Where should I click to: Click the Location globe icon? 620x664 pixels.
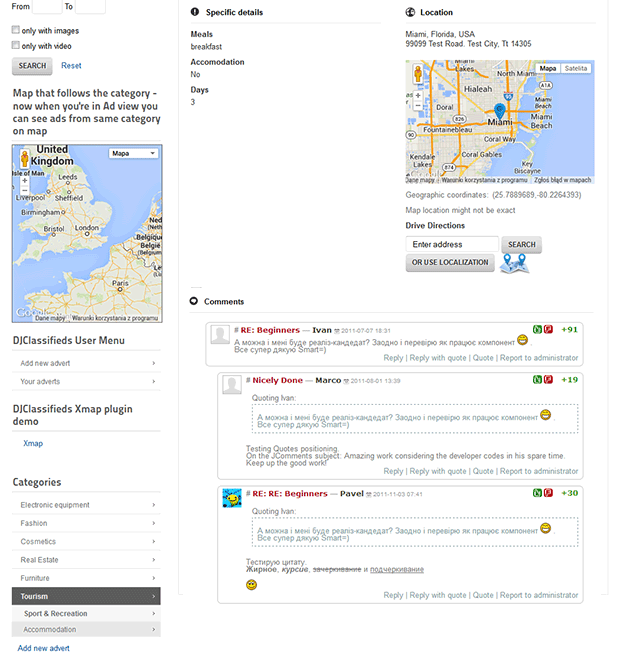coord(410,12)
